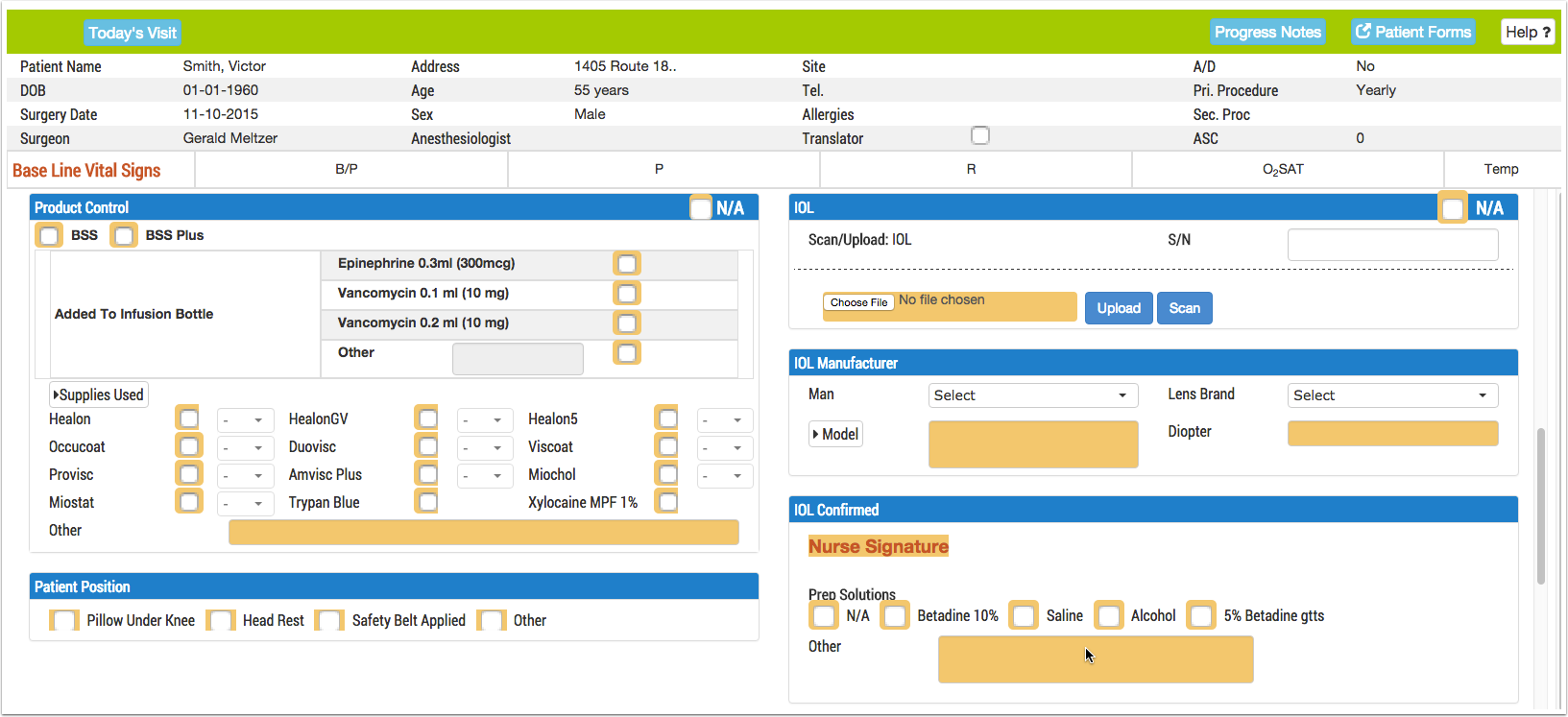The height and width of the screenshot is (717, 1568).
Task: Check 5% Betadine gtts
Action: coord(1201,615)
